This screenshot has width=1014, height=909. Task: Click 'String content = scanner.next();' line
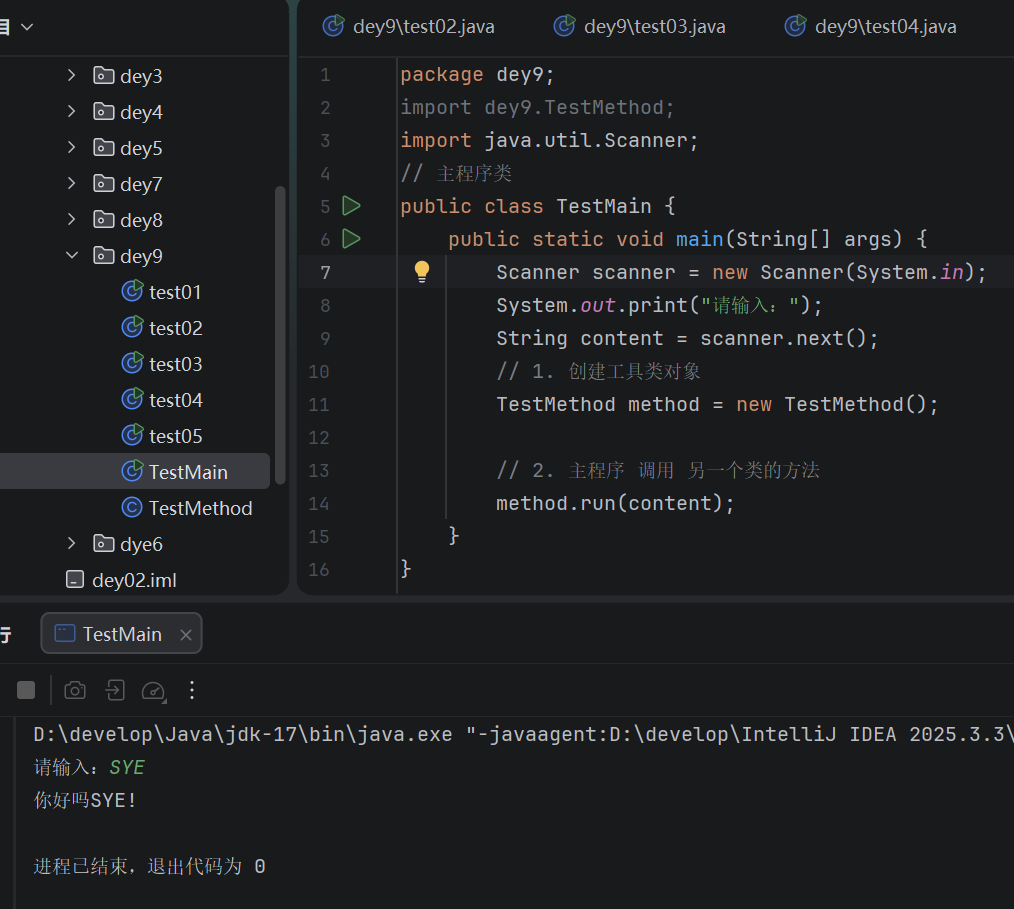(x=687, y=338)
